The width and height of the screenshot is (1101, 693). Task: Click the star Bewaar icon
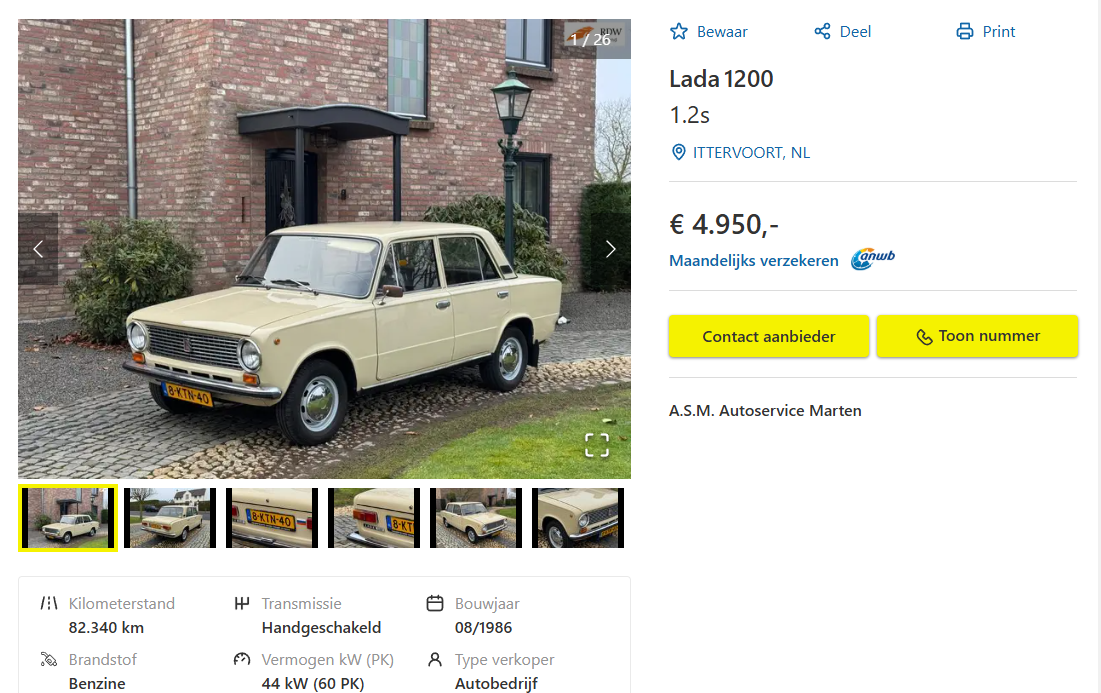679,32
